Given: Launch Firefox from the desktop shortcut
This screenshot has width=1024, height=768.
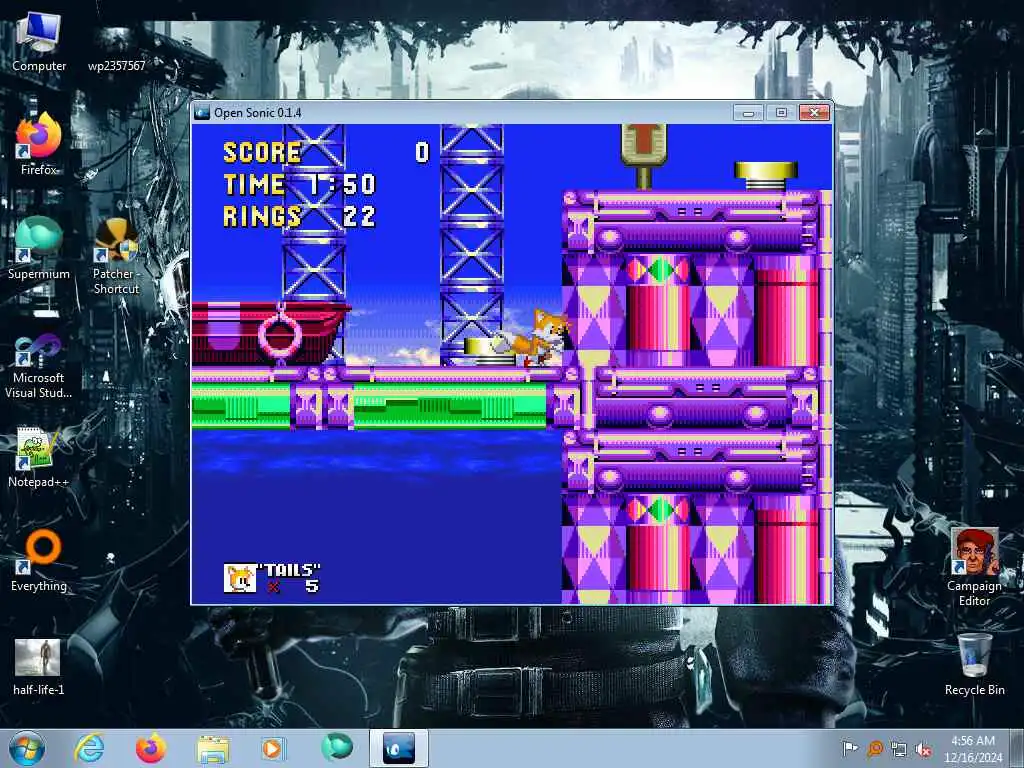Looking at the screenshot, I should pos(39,144).
